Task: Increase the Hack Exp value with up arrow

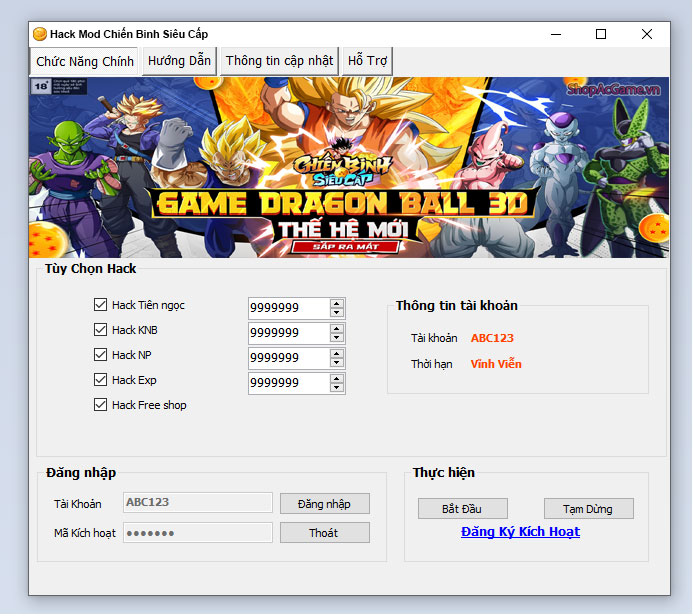Action: 336,379
